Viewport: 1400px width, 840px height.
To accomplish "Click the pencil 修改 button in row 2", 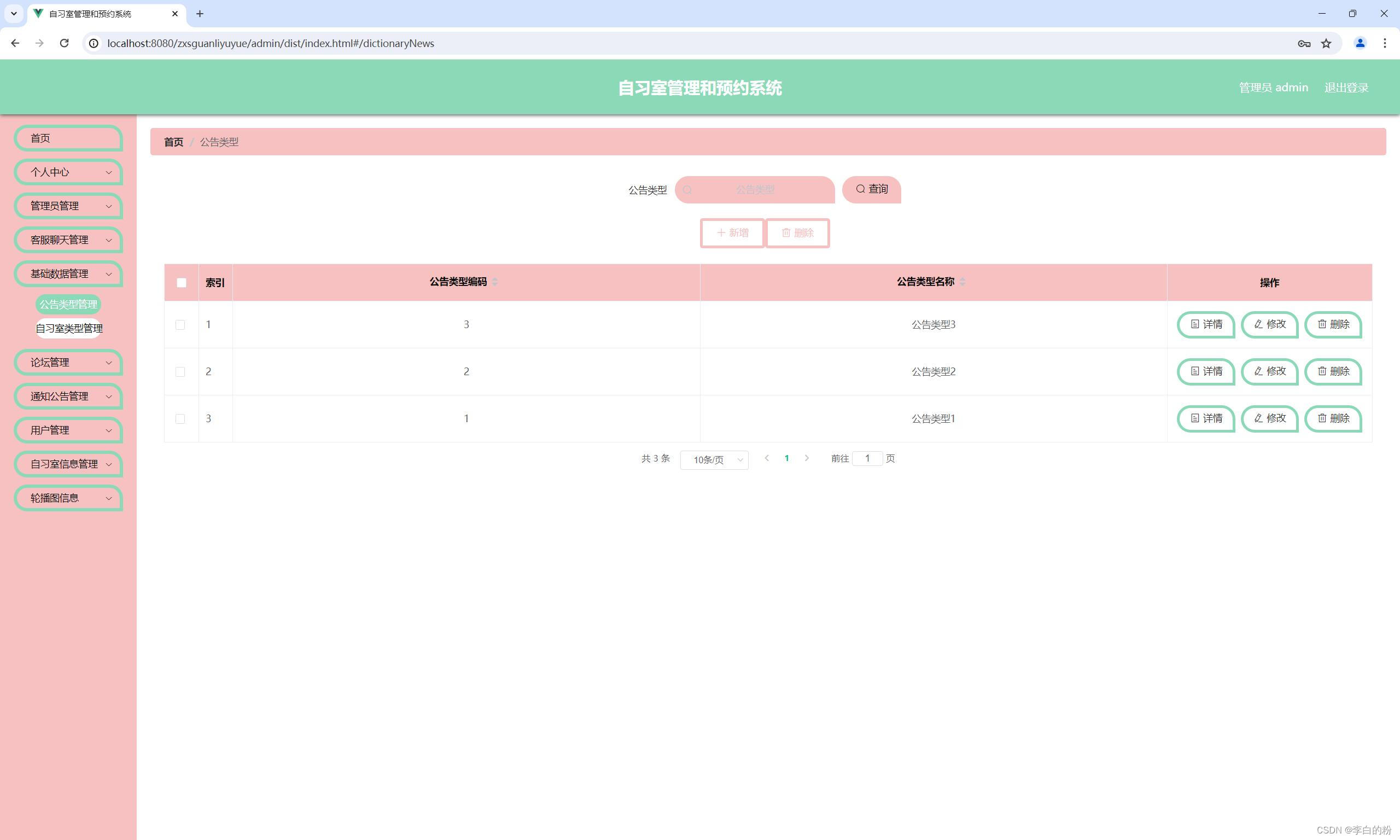I will (1269, 371).
